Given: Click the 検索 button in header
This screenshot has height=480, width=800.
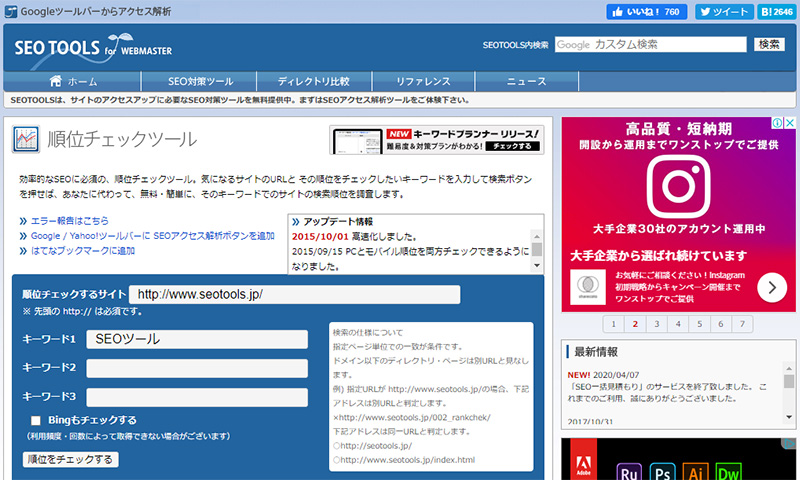Looking at the screenshot, I should coord(769,44).
